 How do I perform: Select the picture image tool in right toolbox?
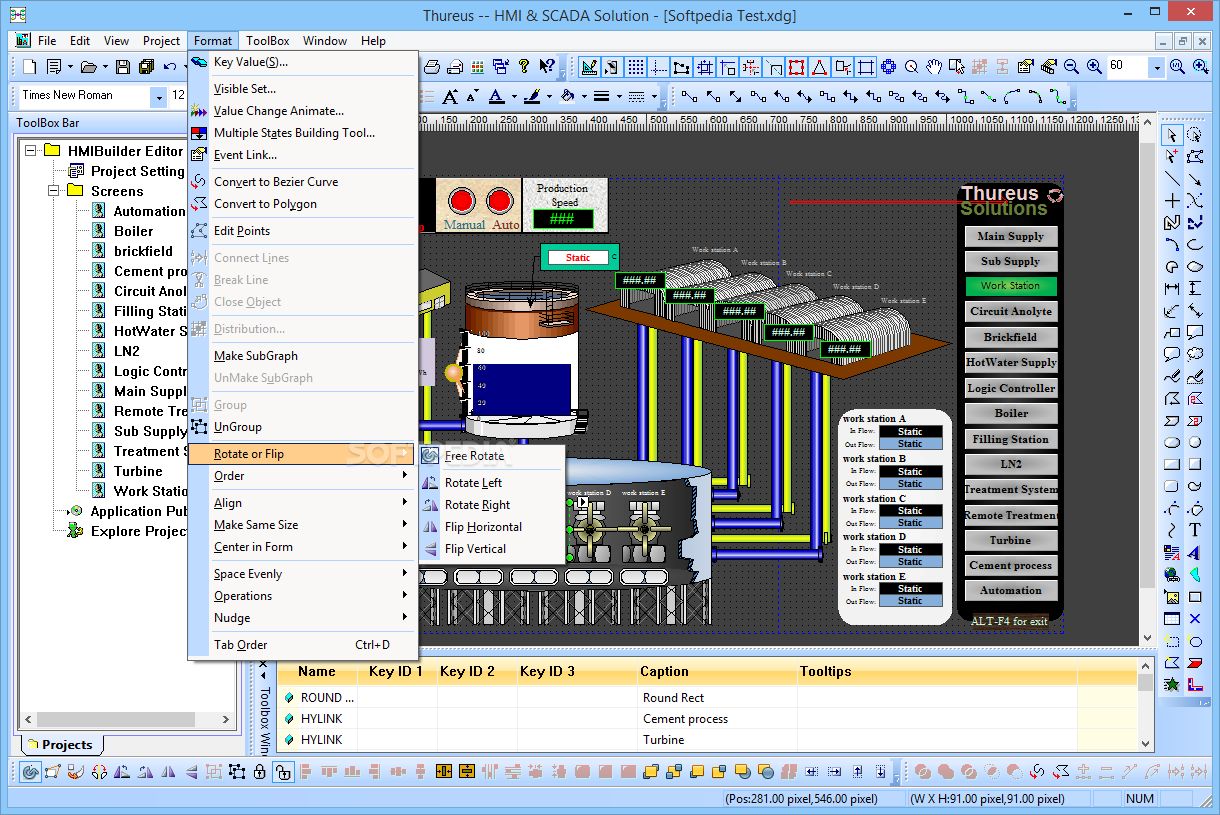coord(1172,596)
